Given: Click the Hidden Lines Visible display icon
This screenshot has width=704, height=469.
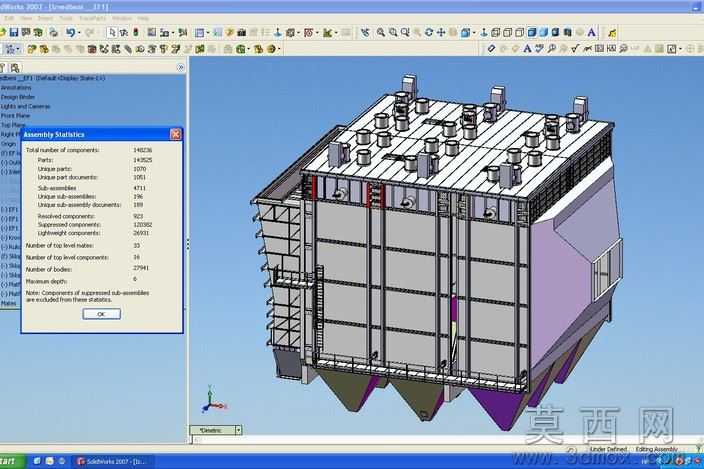Looking at the screenshot, I should (x=508, y=32).
